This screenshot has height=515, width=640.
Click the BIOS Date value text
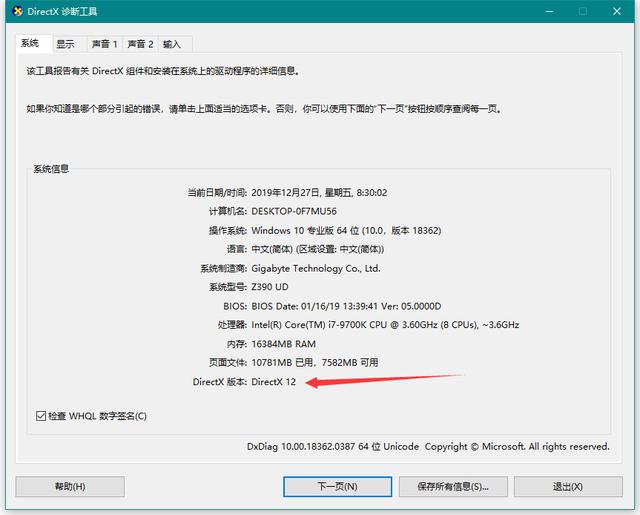click(x=346, y=306)
